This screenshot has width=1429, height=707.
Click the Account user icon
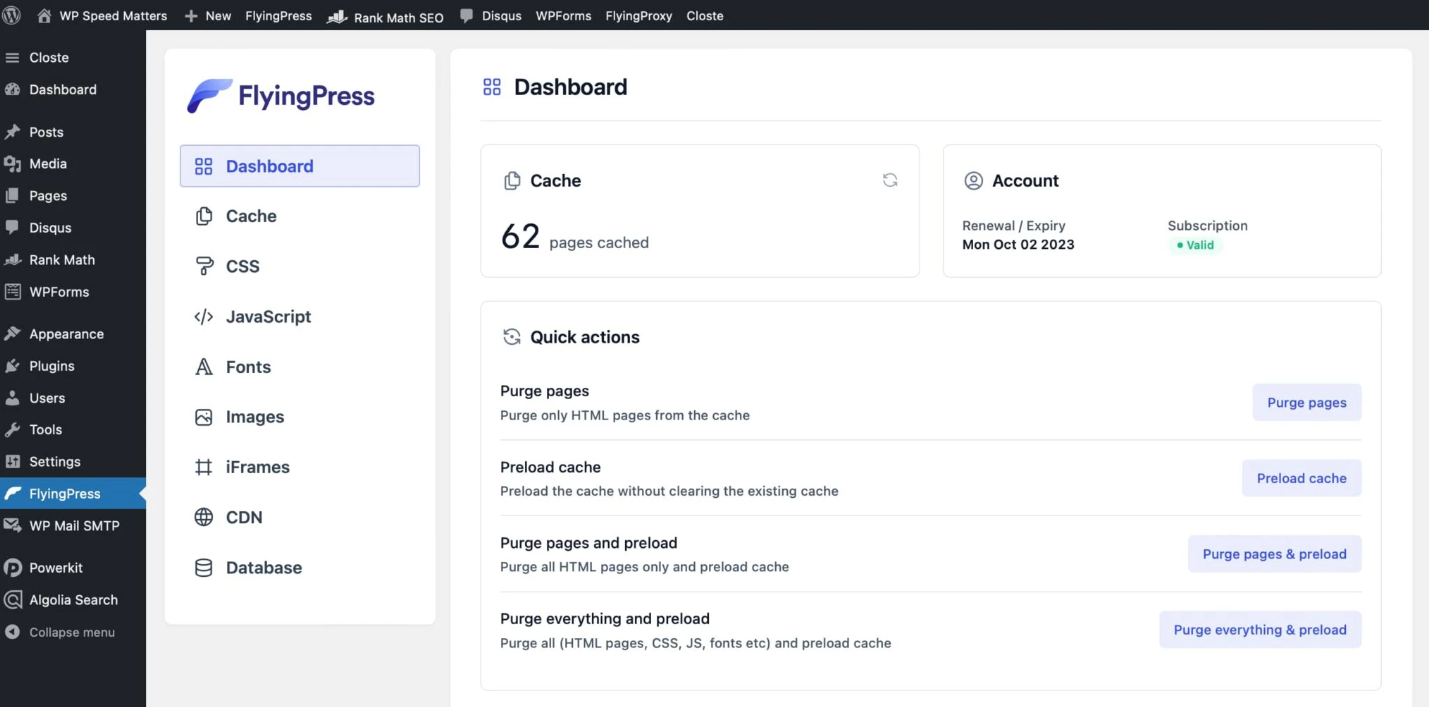click(973, 181)
